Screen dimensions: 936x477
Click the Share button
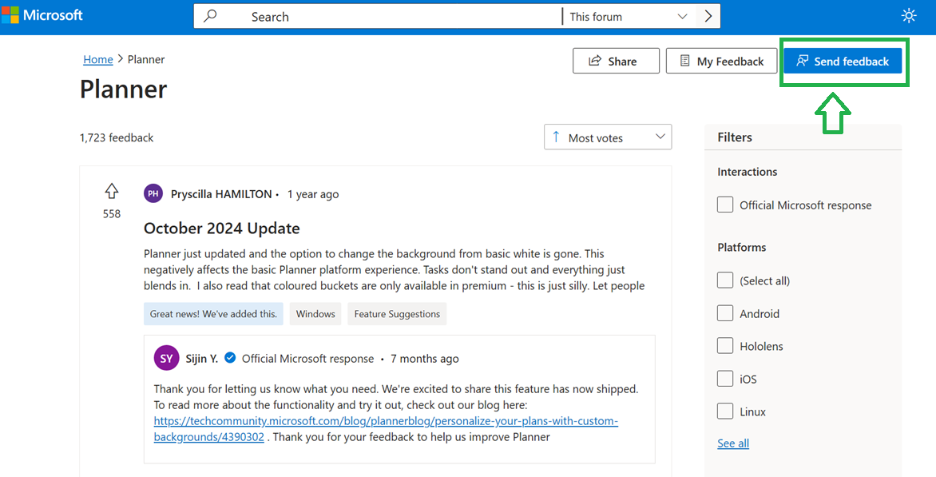tap(616, 61)
